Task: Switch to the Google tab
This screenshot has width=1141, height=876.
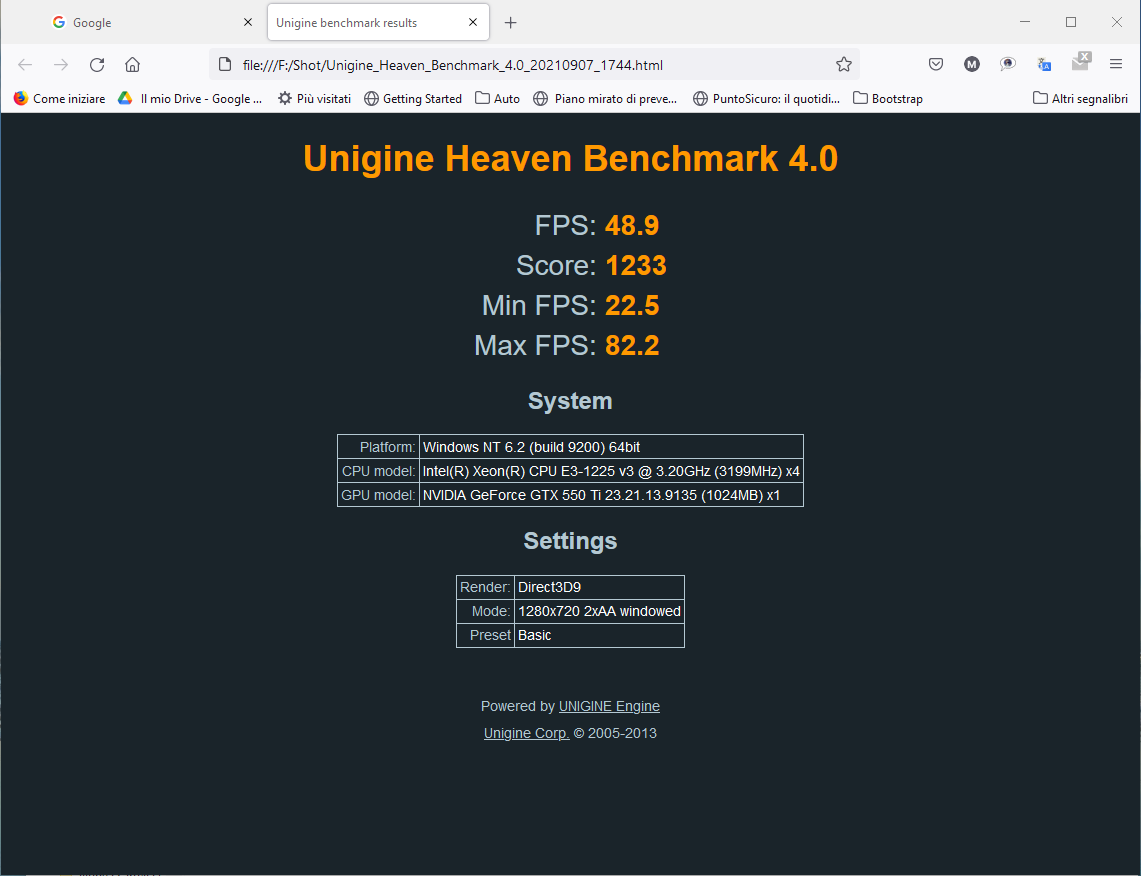Action: pos(152,23)
